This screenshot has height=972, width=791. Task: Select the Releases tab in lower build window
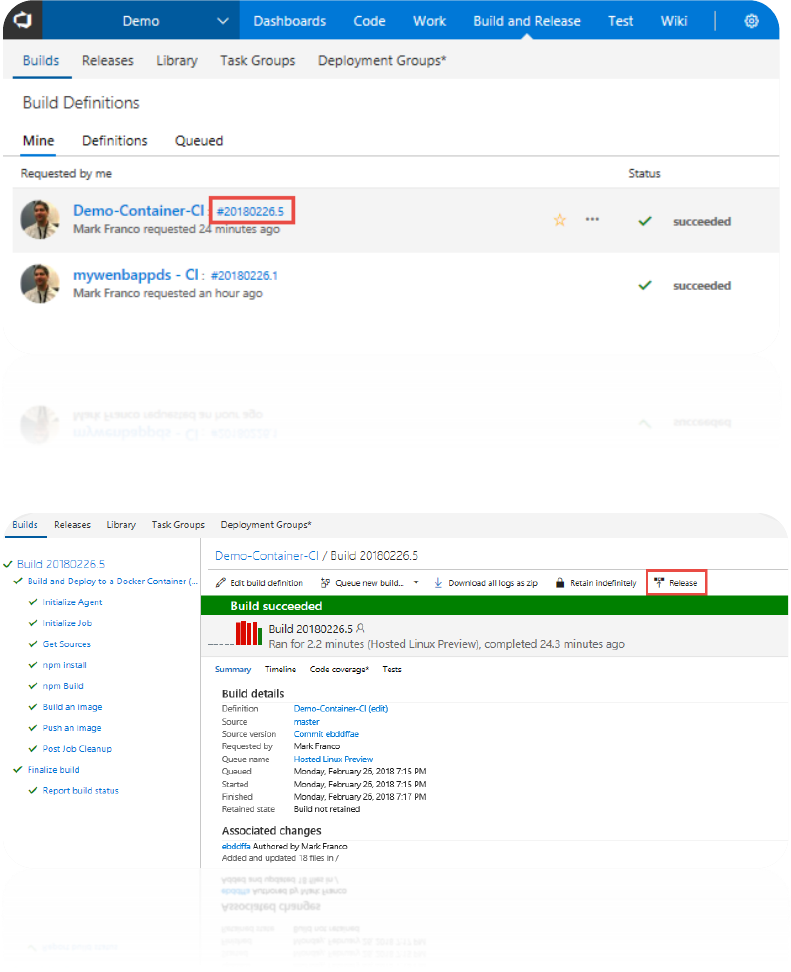[x=72, y=524]
